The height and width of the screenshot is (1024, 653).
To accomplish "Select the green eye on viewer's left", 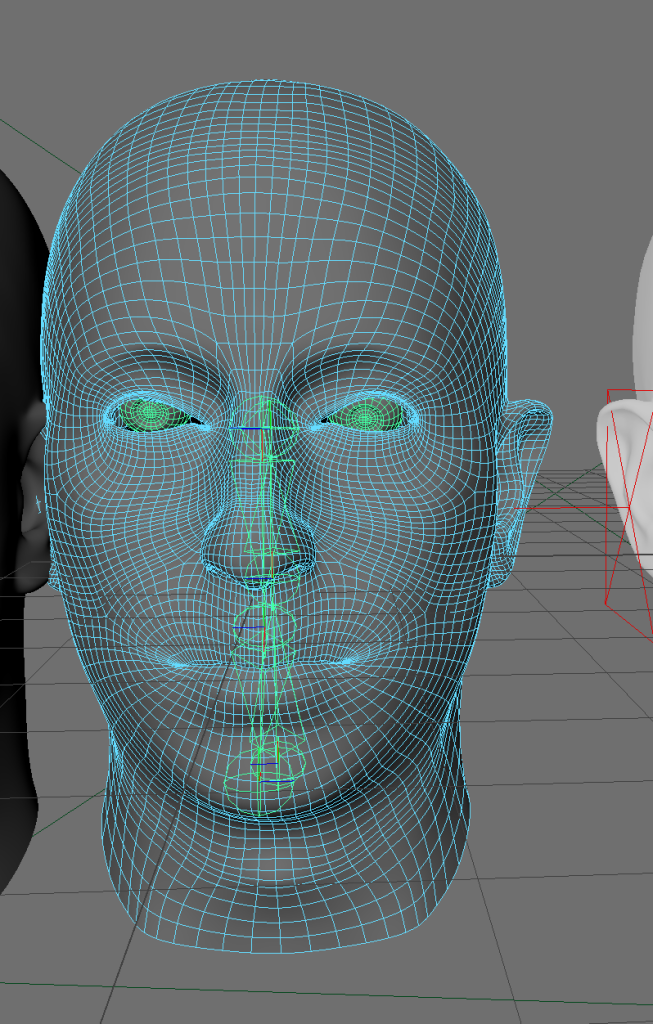I will click(151, 412).
